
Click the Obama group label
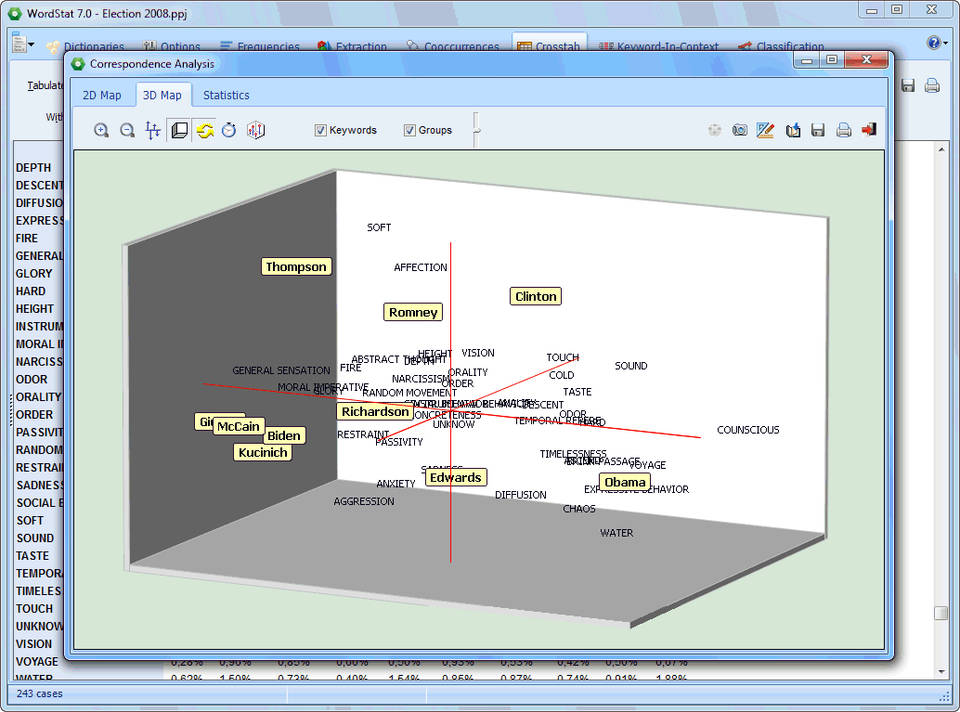[x=625, y=482]
